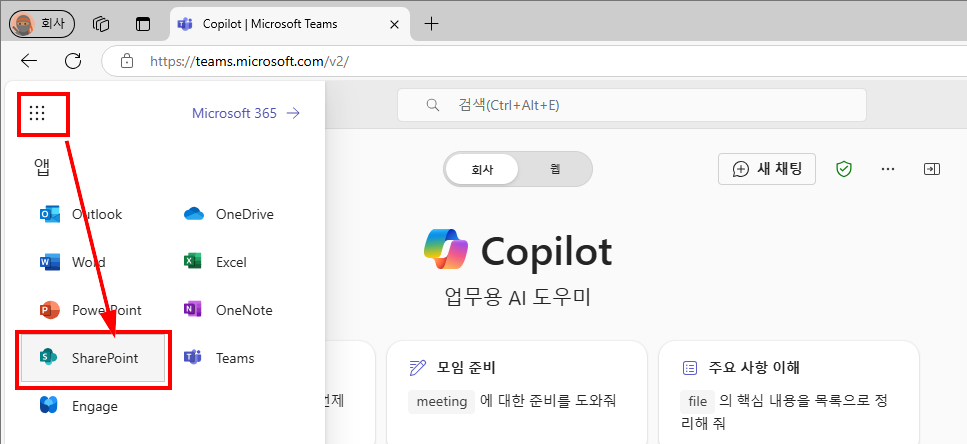Select the 모임 준비 prompt card
Viewport: 967px width, 444px height.
pos(517,392)
